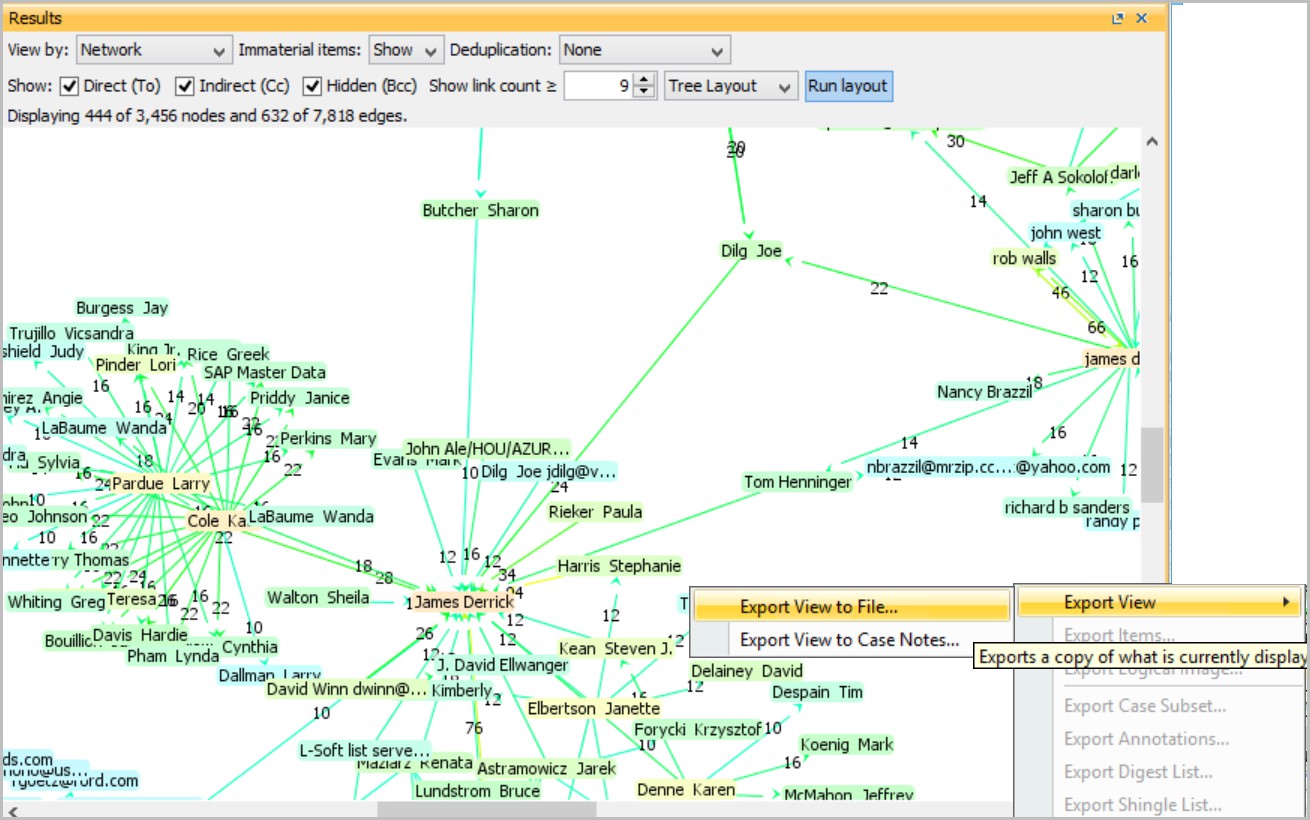Select the Priddy Janice node
This screenshot has height=820, width=1310.
[300, 398]
